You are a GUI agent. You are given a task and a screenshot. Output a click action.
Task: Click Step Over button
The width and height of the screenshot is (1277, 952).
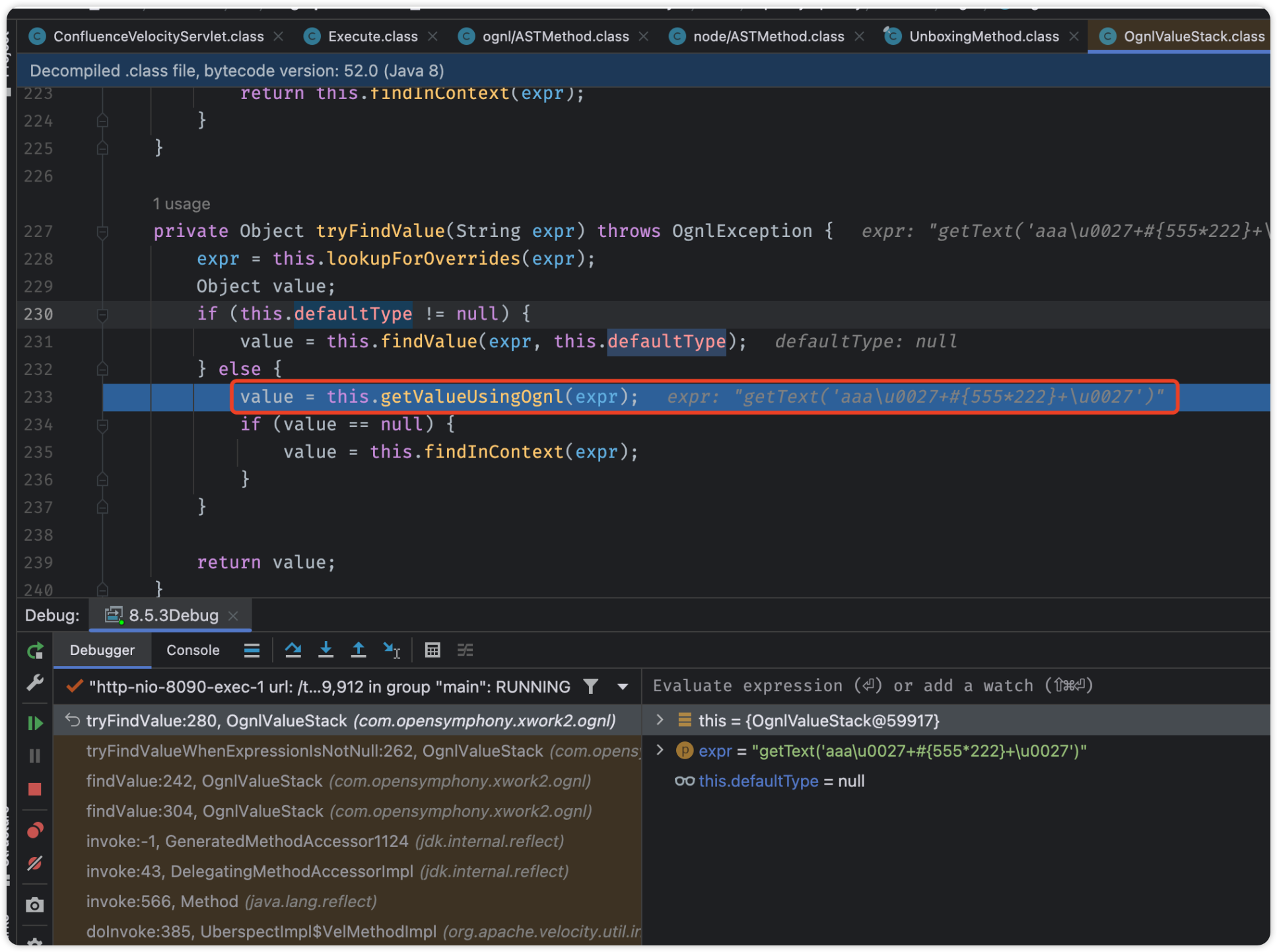(x=293, y=650)
